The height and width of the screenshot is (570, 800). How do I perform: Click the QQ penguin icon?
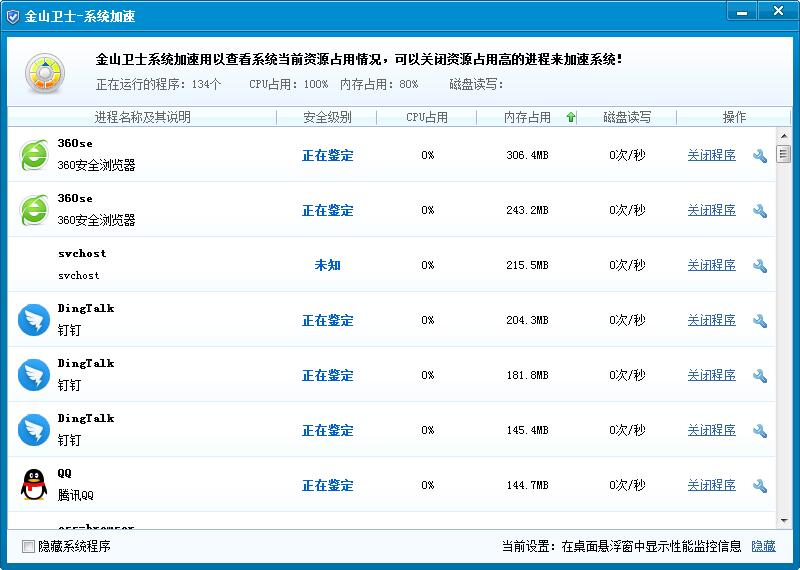pyautogui.click(x=34, y=485)
